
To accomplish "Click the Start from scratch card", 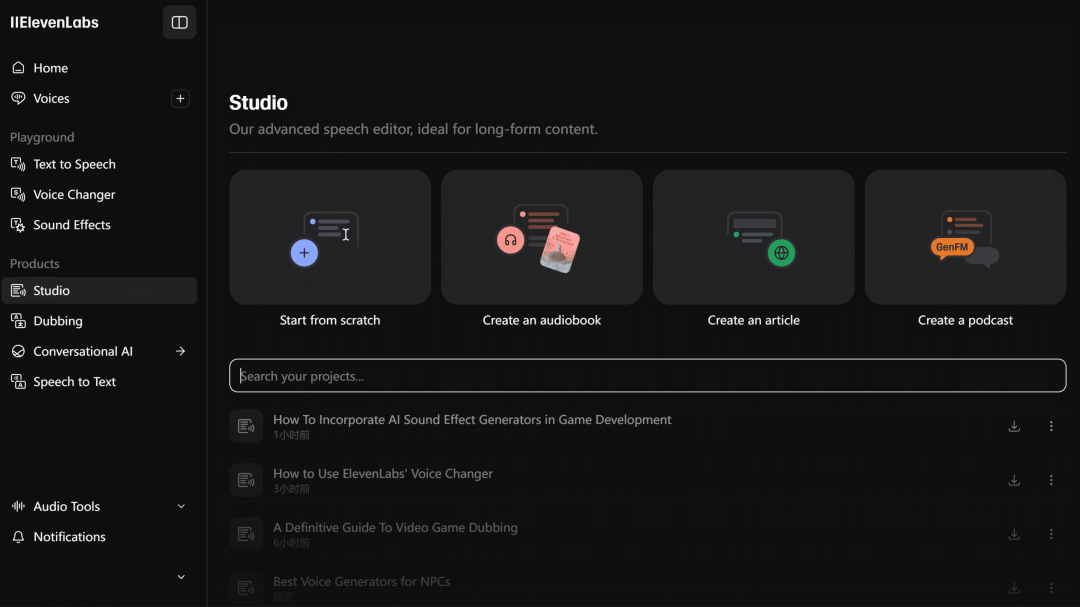I will point(330,237).
